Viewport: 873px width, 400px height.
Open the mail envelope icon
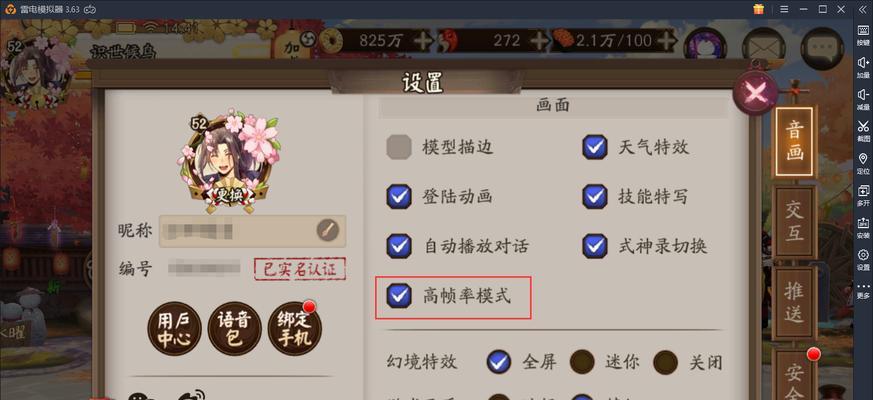pyautogui.click(x=764, y=47)
